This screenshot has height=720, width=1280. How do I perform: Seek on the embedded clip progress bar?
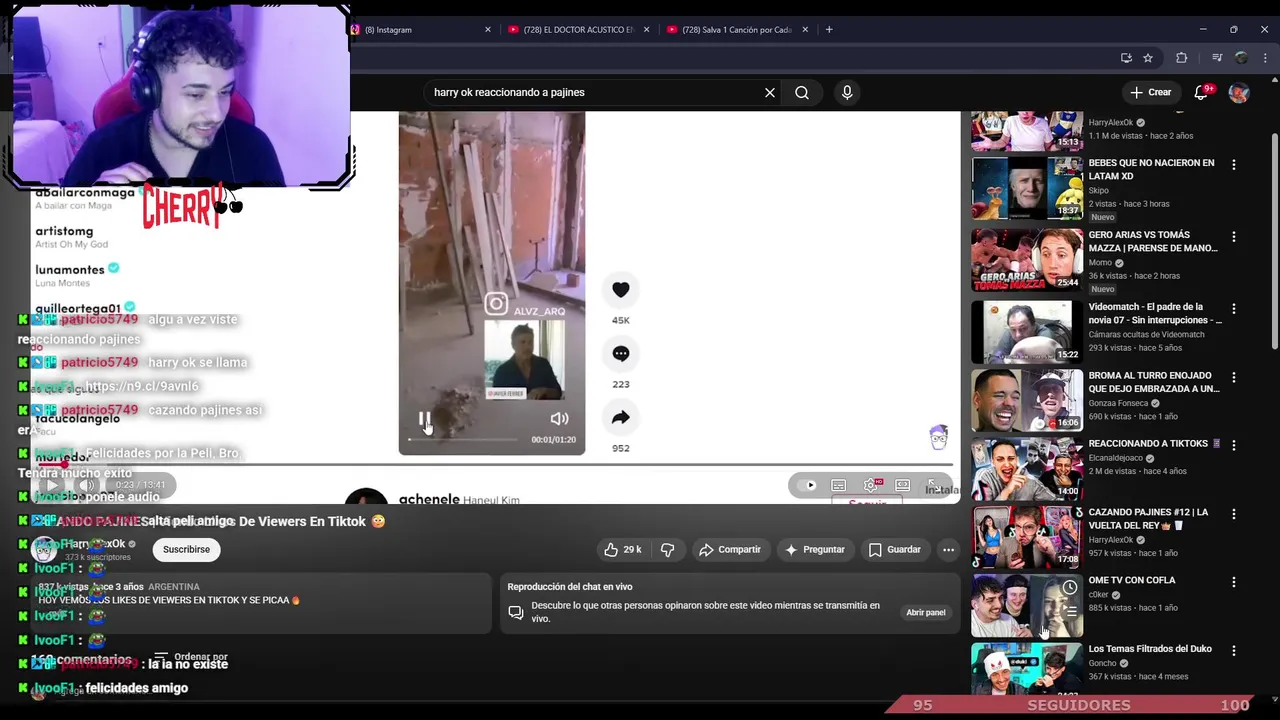point(464,439)
